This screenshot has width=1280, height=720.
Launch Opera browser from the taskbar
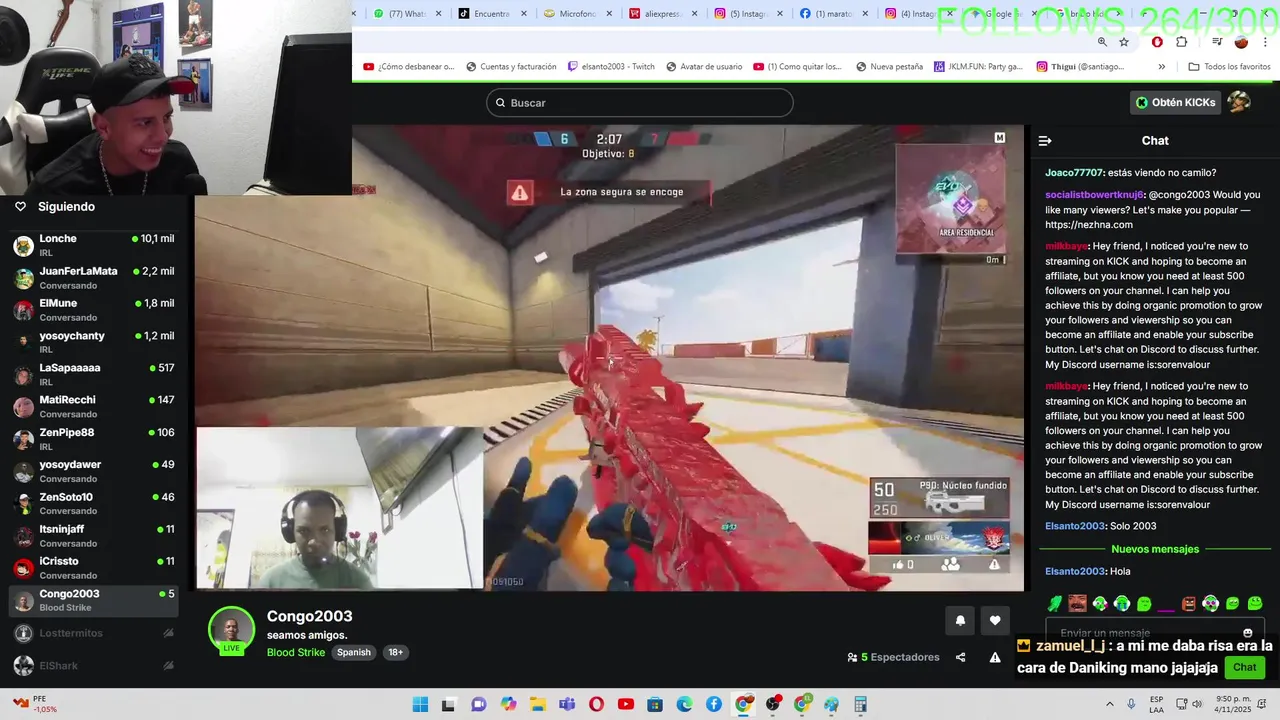pos(597,704)
